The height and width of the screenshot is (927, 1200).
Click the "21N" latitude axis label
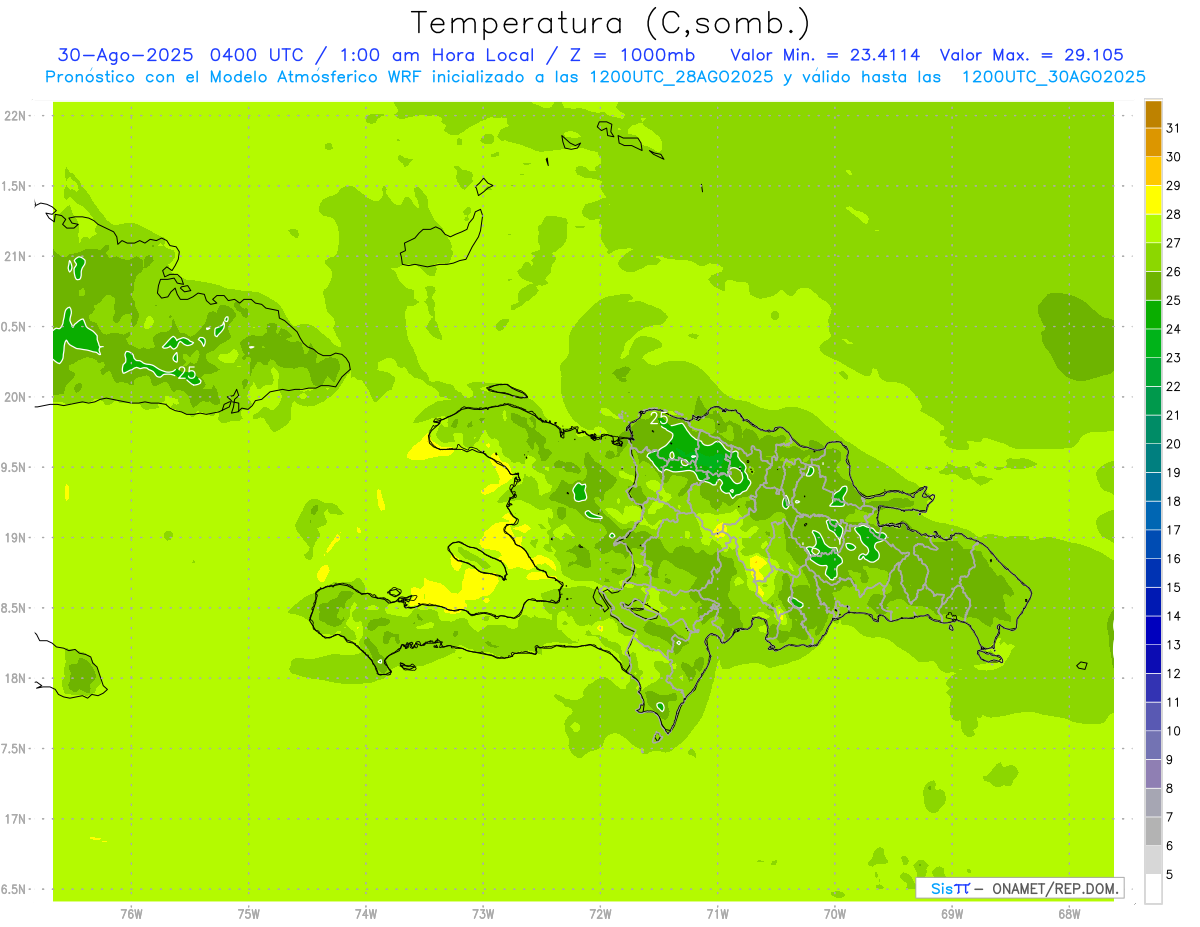click(x=16, y=257)
